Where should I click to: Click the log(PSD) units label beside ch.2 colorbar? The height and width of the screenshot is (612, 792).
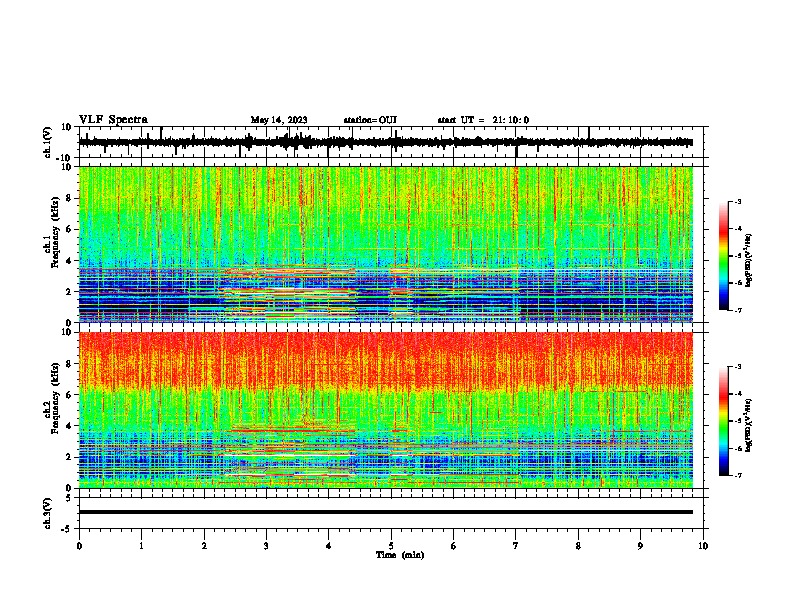[x=748, y=426]
